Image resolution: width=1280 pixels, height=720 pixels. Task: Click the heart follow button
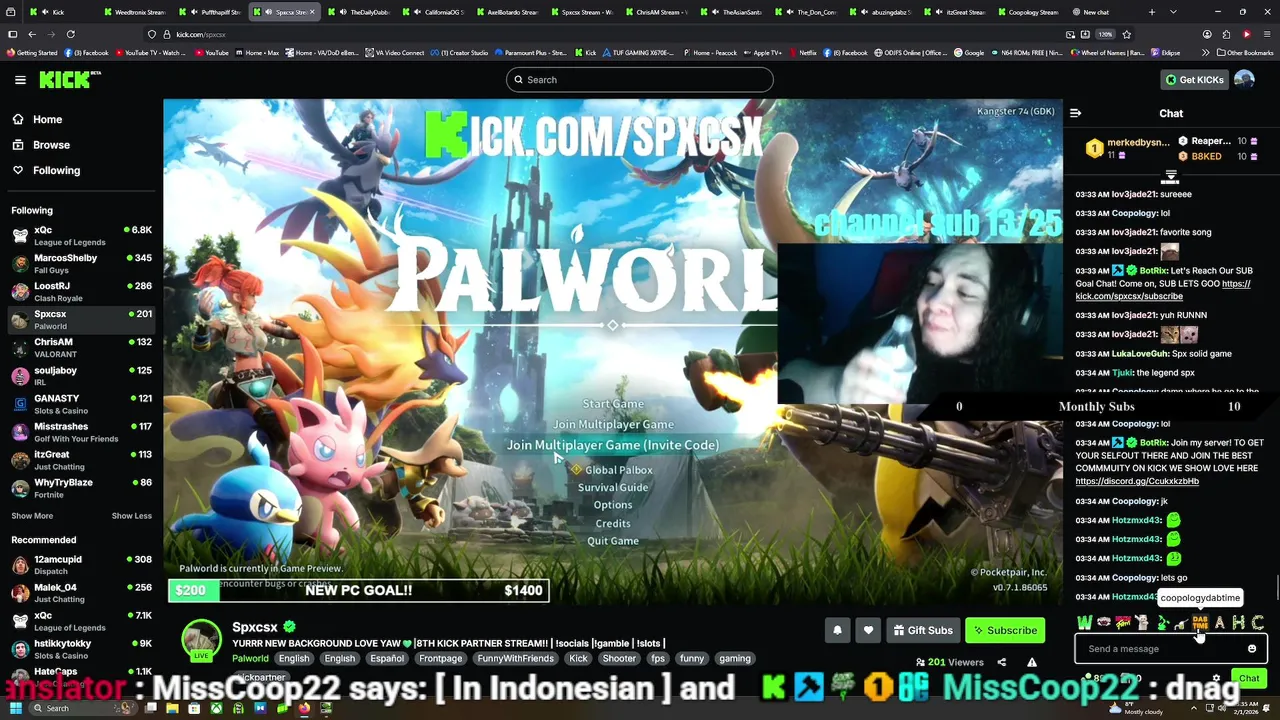(868, 630)
